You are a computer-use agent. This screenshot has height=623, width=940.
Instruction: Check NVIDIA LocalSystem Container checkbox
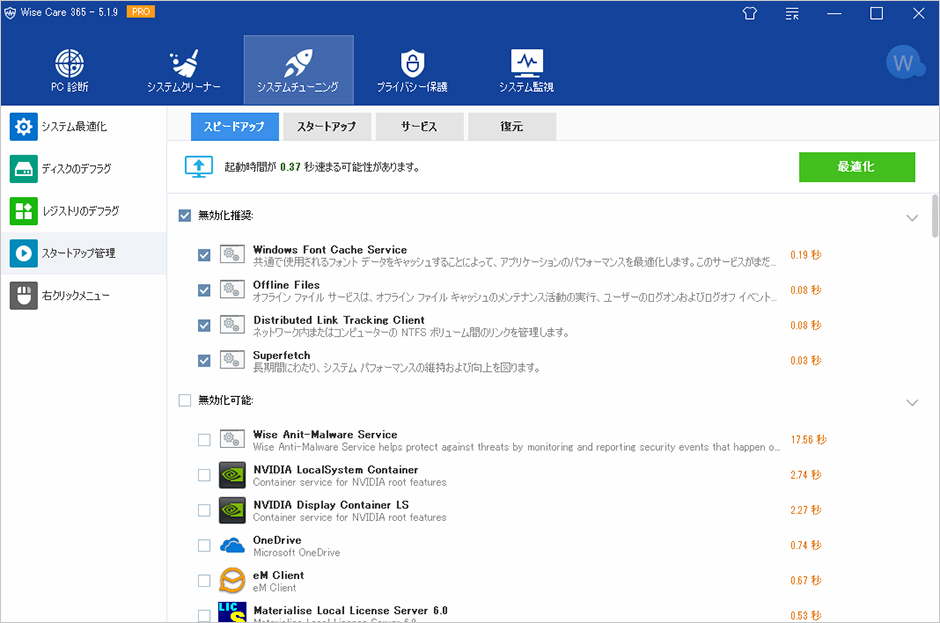pyautogui.click(x=204, y=475)
